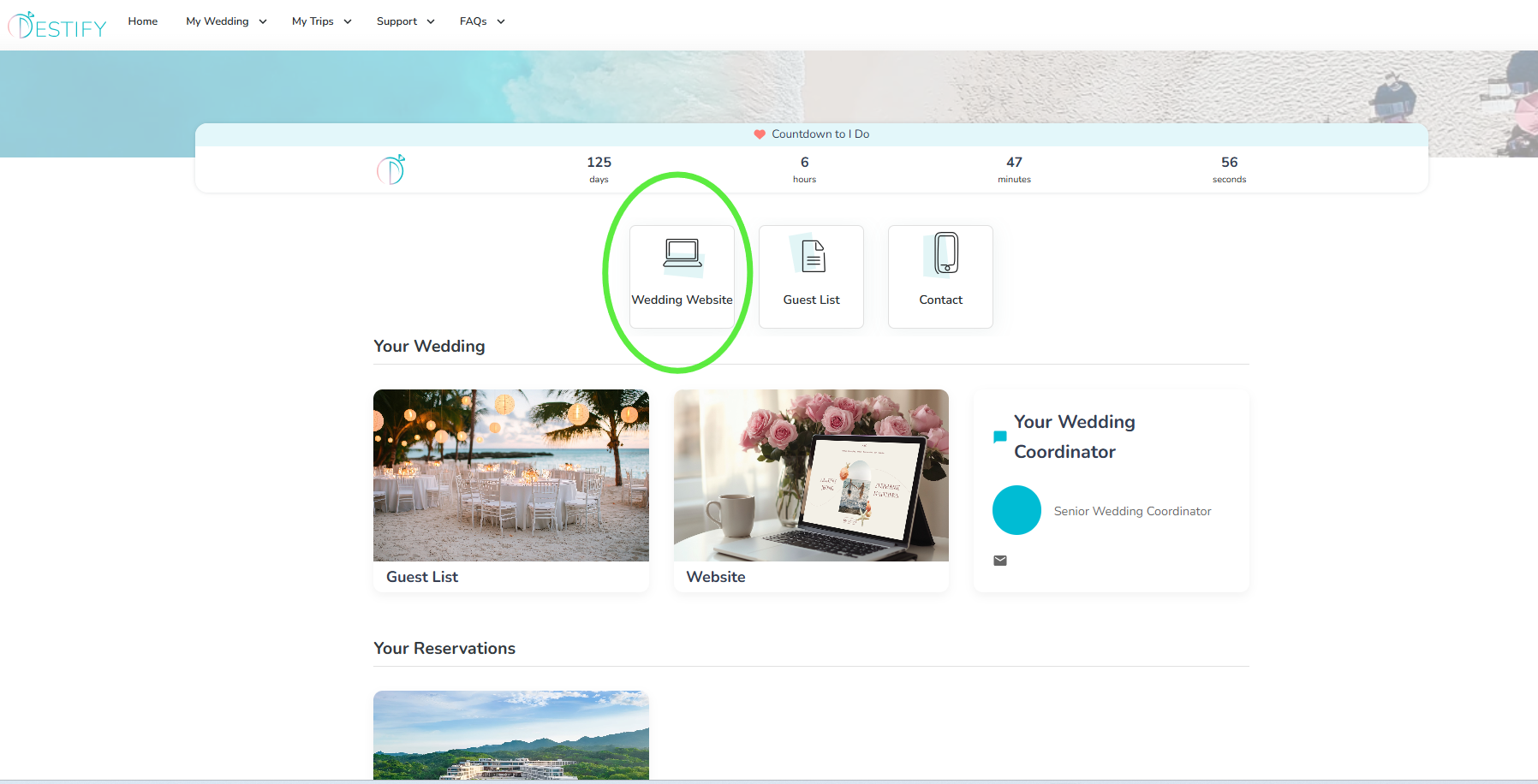Open the Website card with laptop photo

coord(811,476)
